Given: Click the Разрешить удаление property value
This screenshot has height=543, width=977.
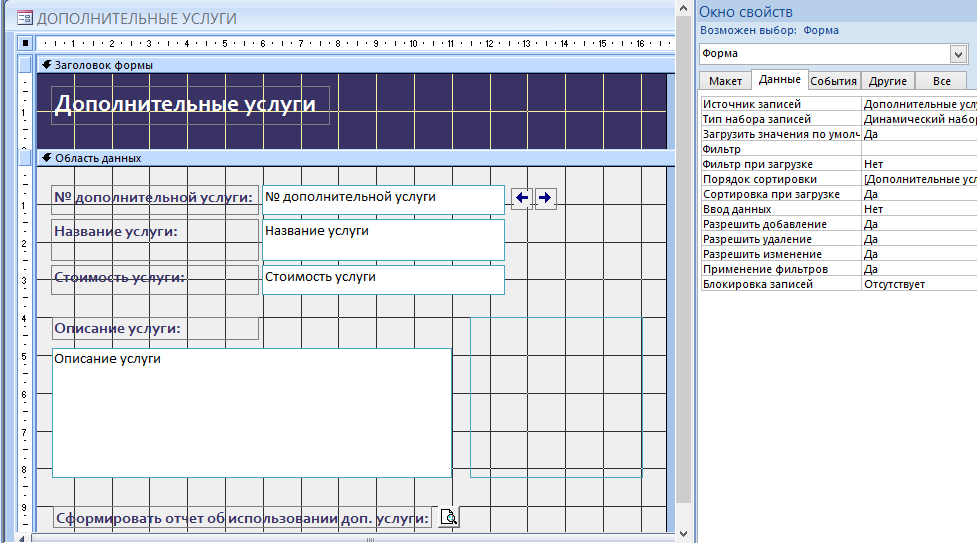Looking at the screenshot, I should point(918,239).
